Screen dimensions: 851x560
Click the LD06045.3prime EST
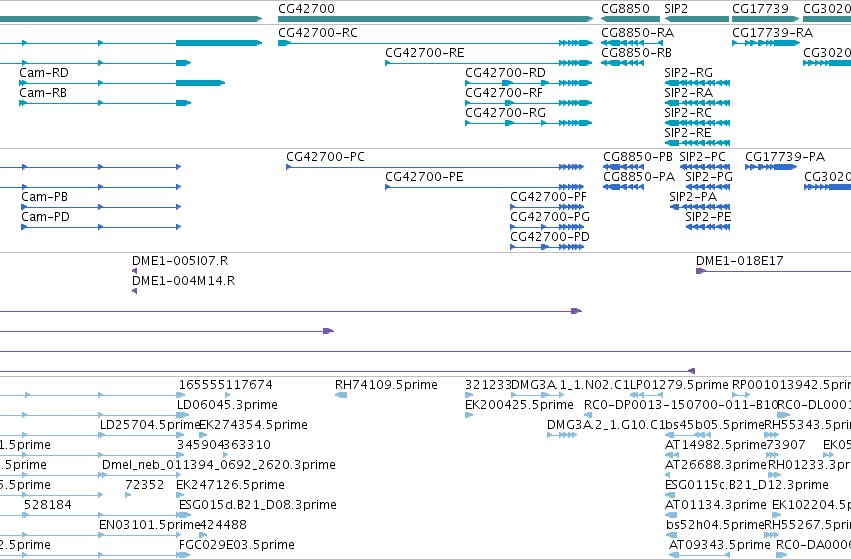(183, 415)
